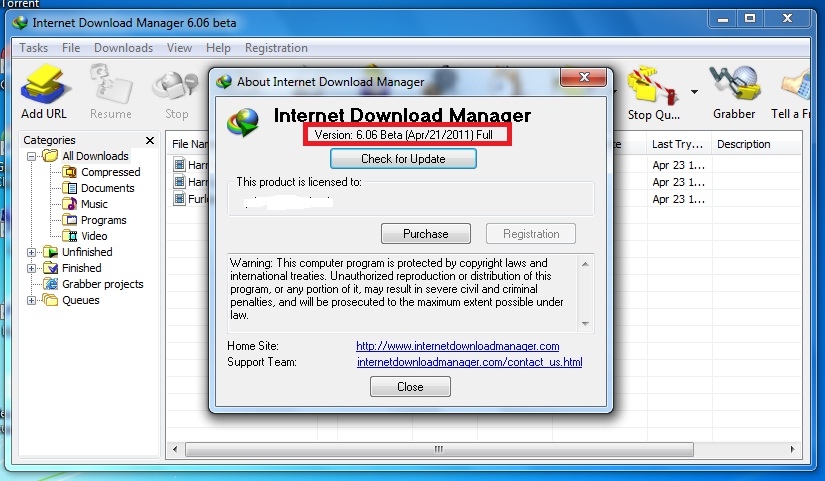Close the About dialog with X button
Screen dimensions: 825x481
coord(583,77)
